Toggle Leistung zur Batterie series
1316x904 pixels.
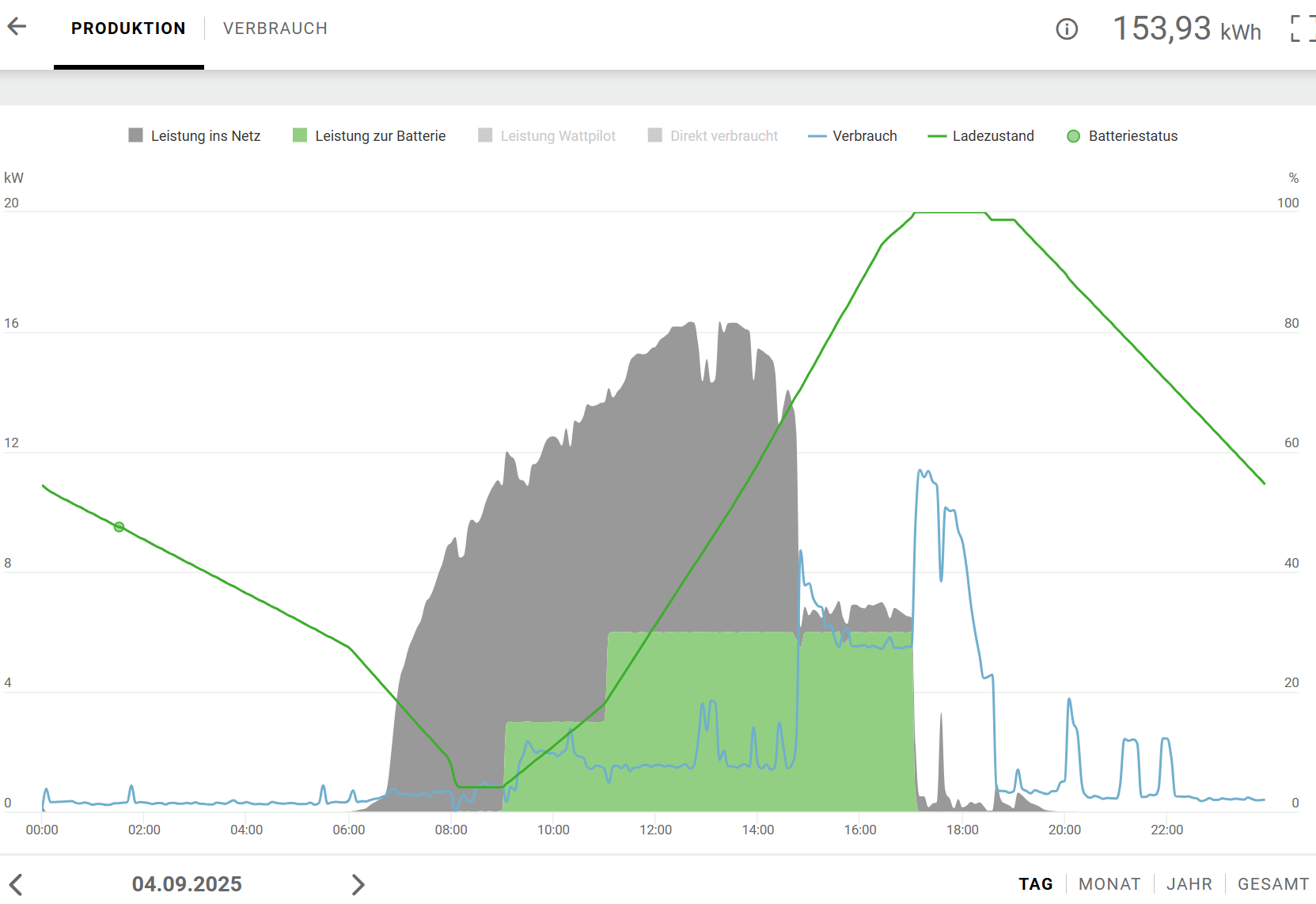pyautogui.click(x=369, y=136)
